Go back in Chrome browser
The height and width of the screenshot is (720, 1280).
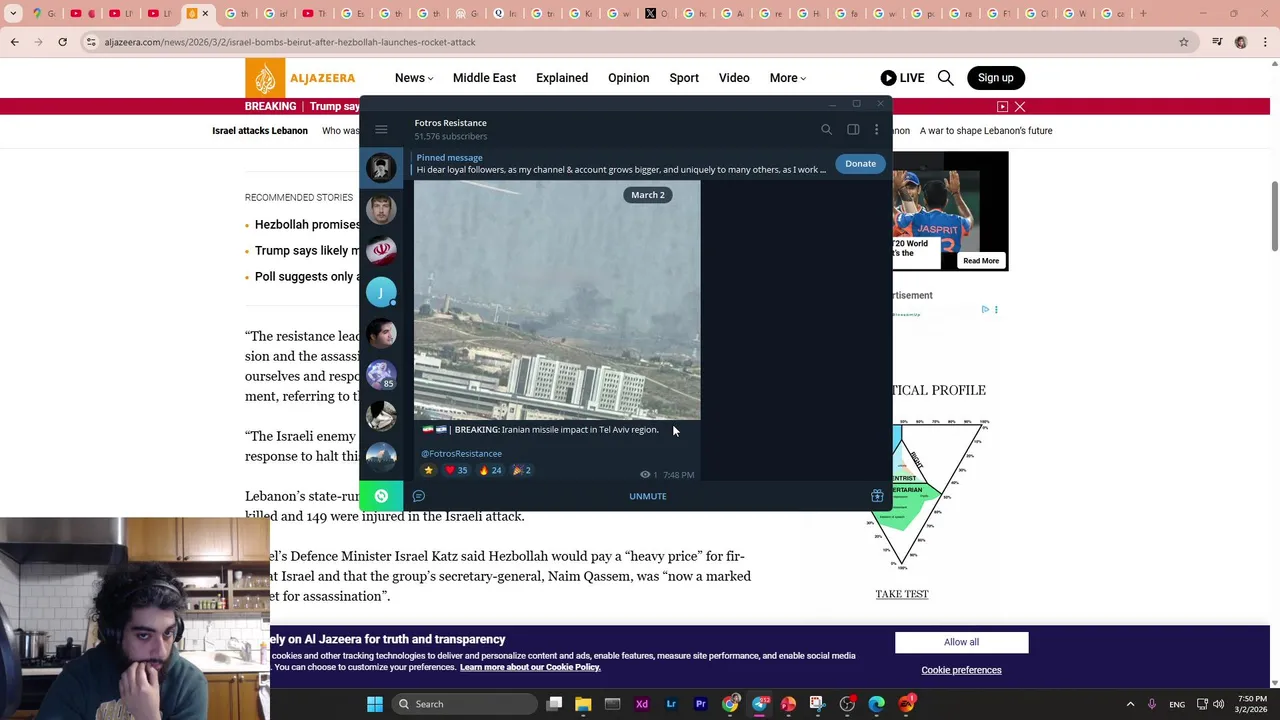[x=15, y=42]
